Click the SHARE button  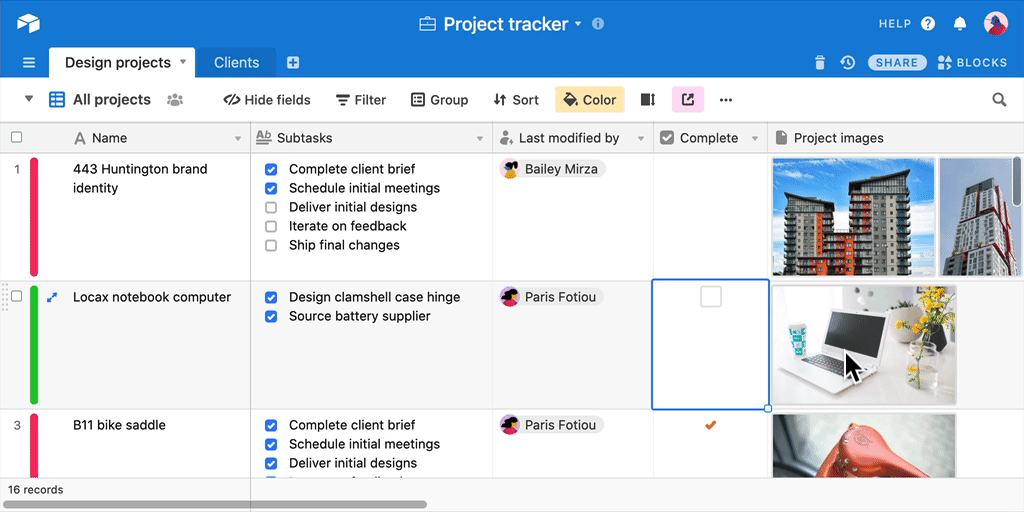pos(897,63)
